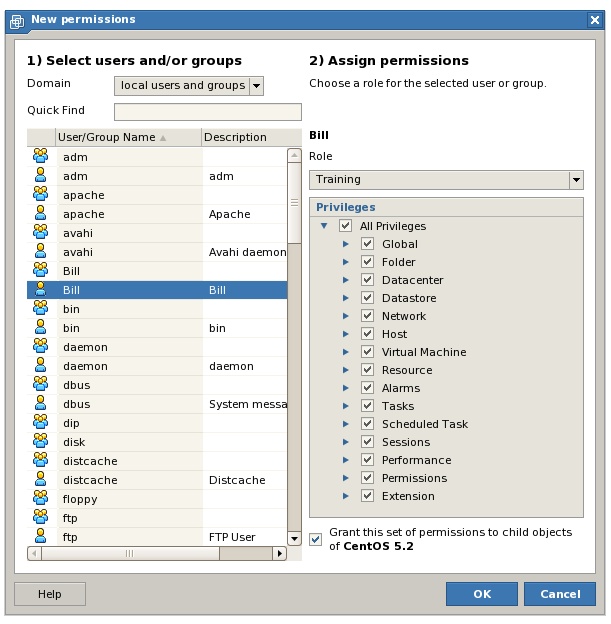Expand the Datastore privilege tree node

(346, 298)
